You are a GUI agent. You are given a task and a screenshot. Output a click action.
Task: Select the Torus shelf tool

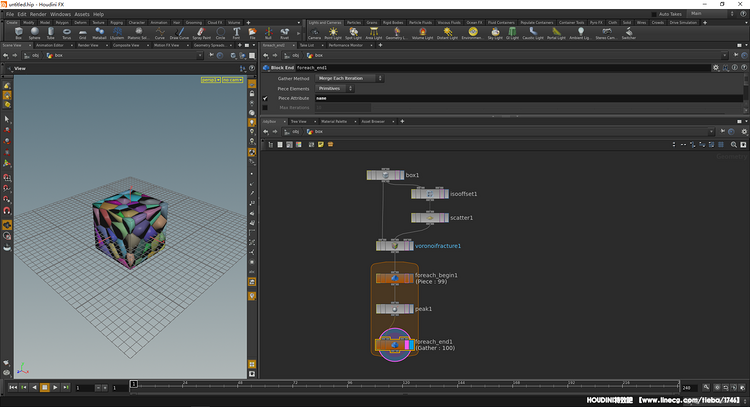pyautogui.click(x=66, y=33)
